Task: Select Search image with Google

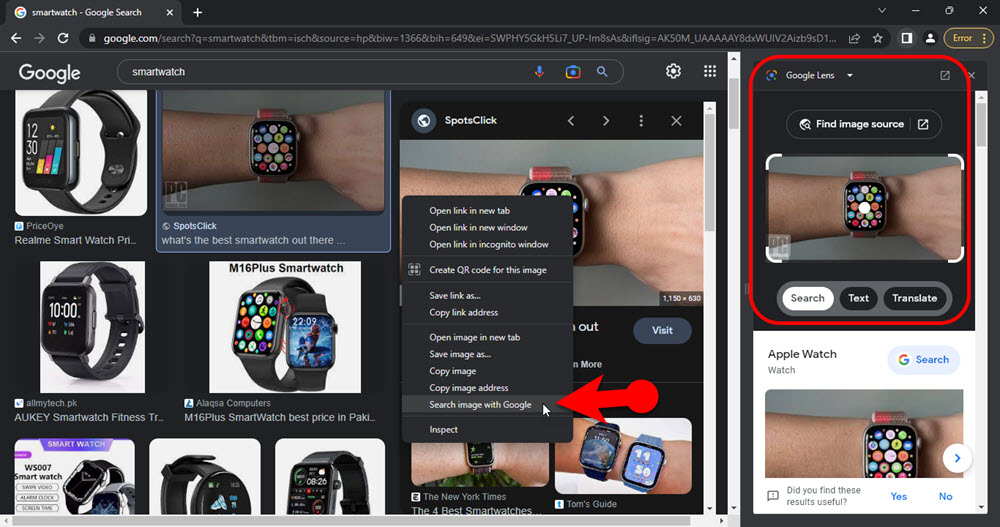Action: point(487,405)
